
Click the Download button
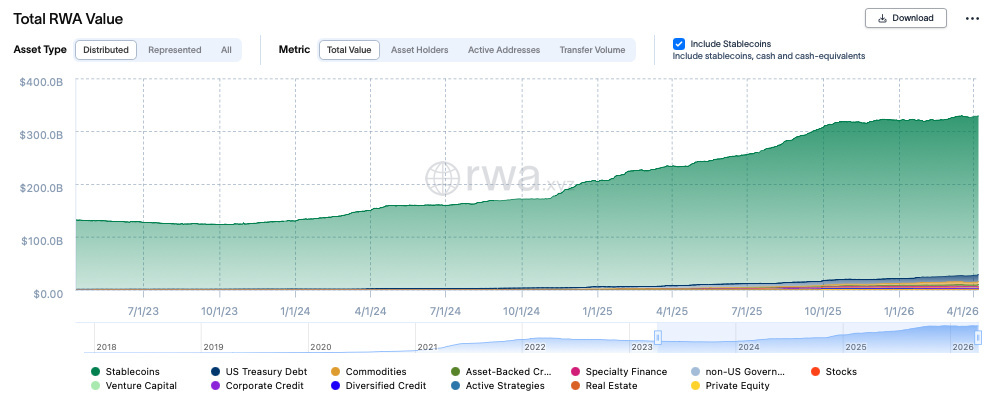click(x=905, y=18)
